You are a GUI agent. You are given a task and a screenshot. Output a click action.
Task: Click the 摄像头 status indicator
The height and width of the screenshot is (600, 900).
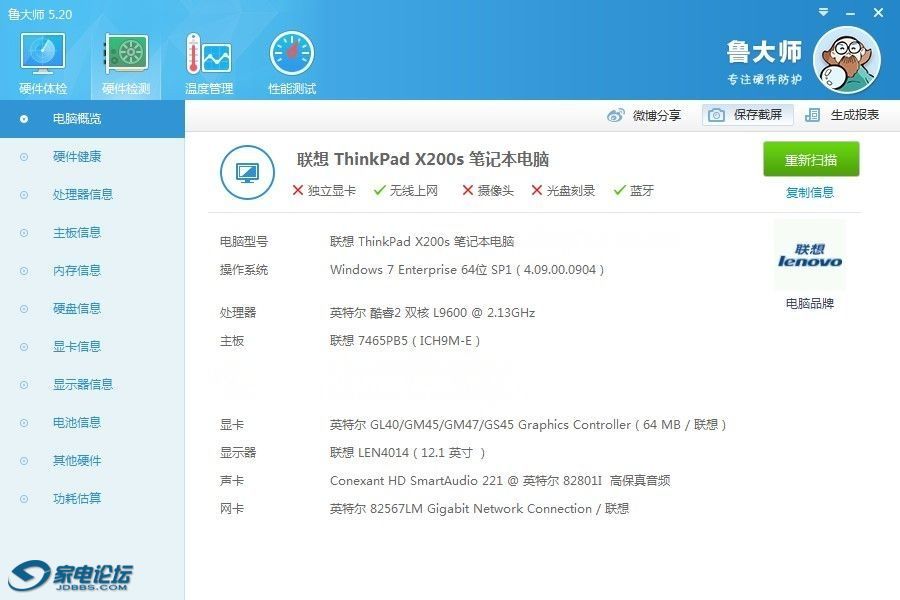coord(488,190)
